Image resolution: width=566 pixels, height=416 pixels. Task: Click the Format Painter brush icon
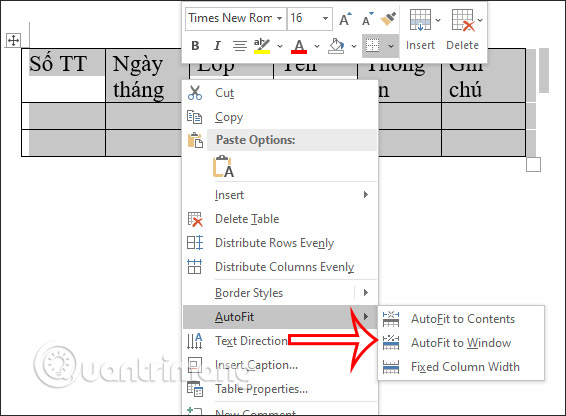(388, 19)
